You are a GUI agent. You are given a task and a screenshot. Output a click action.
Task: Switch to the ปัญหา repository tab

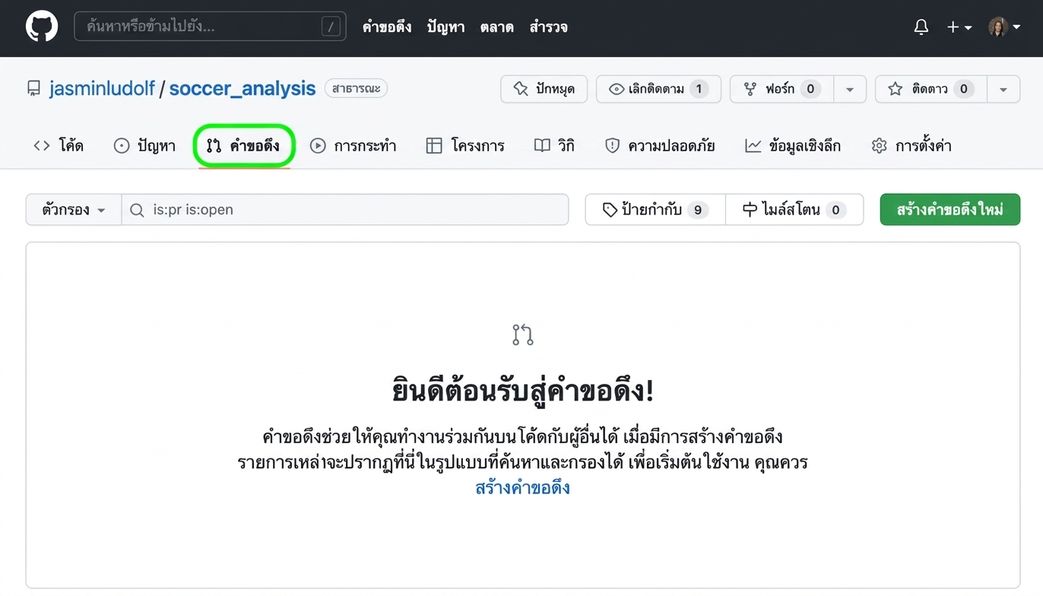[x=144, y=146]
